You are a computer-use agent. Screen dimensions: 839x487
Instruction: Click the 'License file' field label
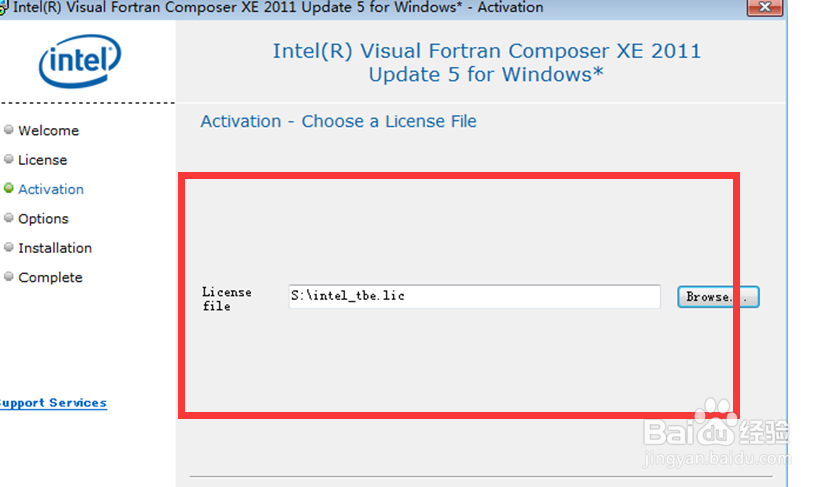pyautogui.click(x=227, y=299)
